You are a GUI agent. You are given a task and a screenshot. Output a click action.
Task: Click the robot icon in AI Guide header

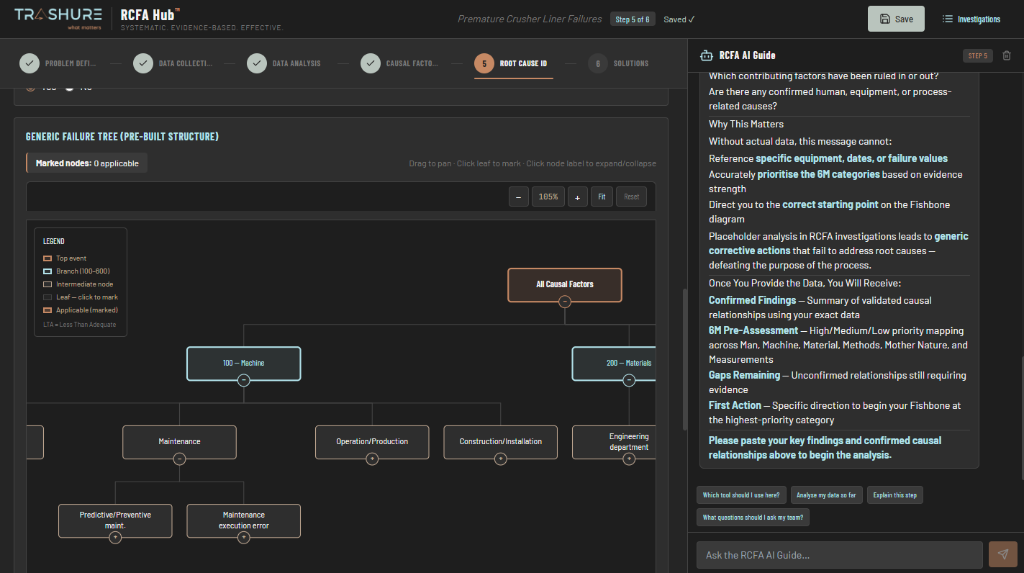click(706, 56)
